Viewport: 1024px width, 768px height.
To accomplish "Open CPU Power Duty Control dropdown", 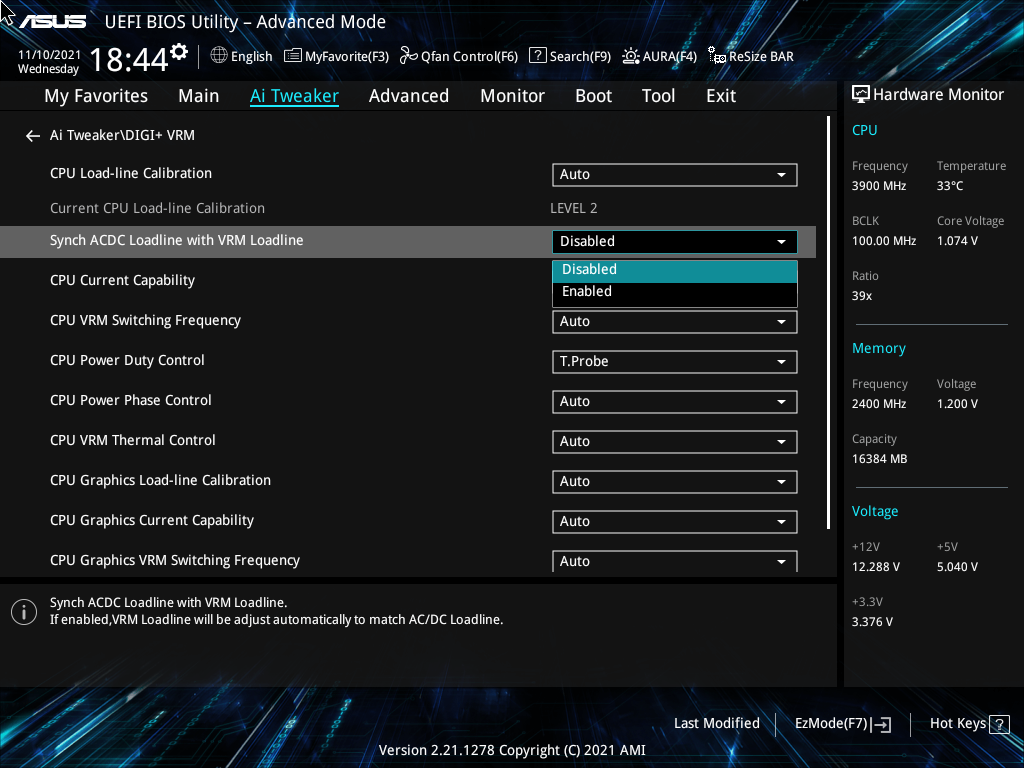I will 675,362.
